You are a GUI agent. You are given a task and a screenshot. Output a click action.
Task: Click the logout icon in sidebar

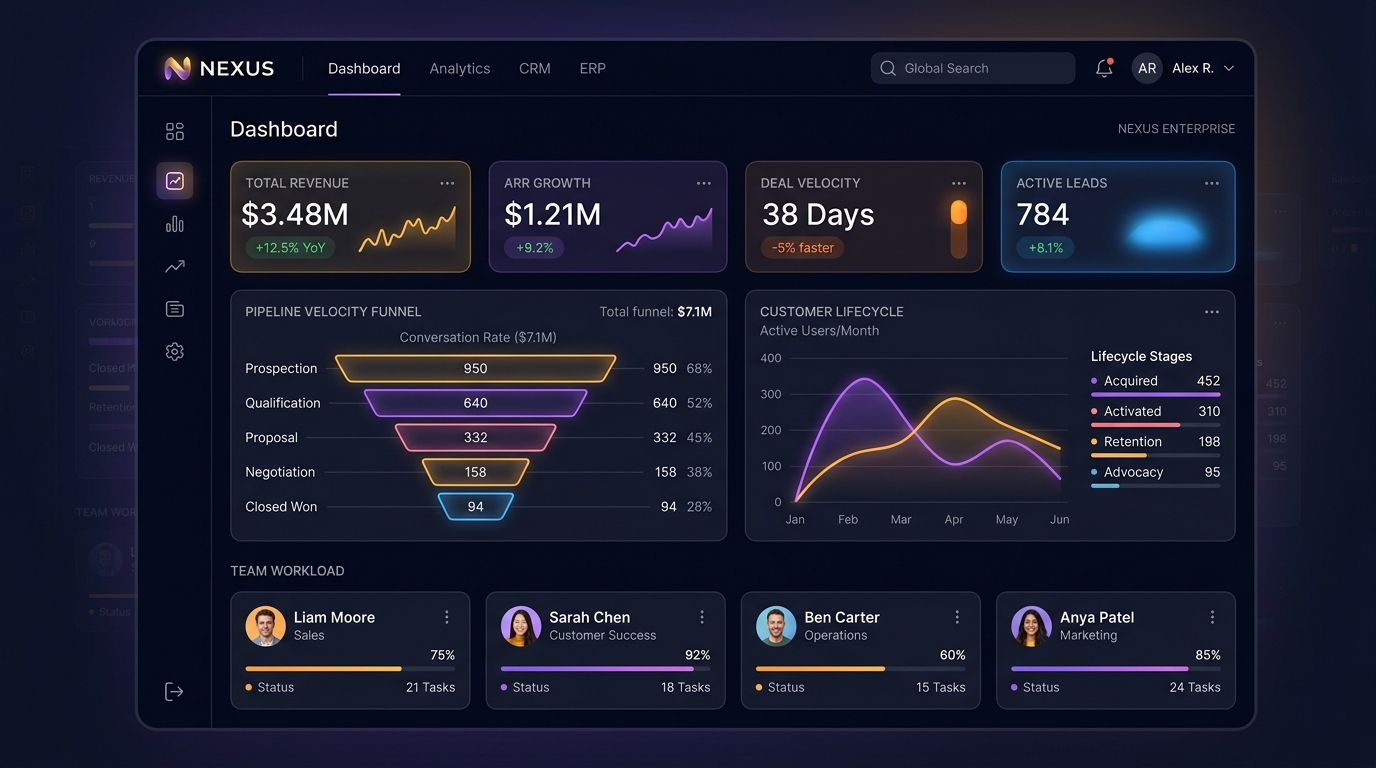pos(174,691)
